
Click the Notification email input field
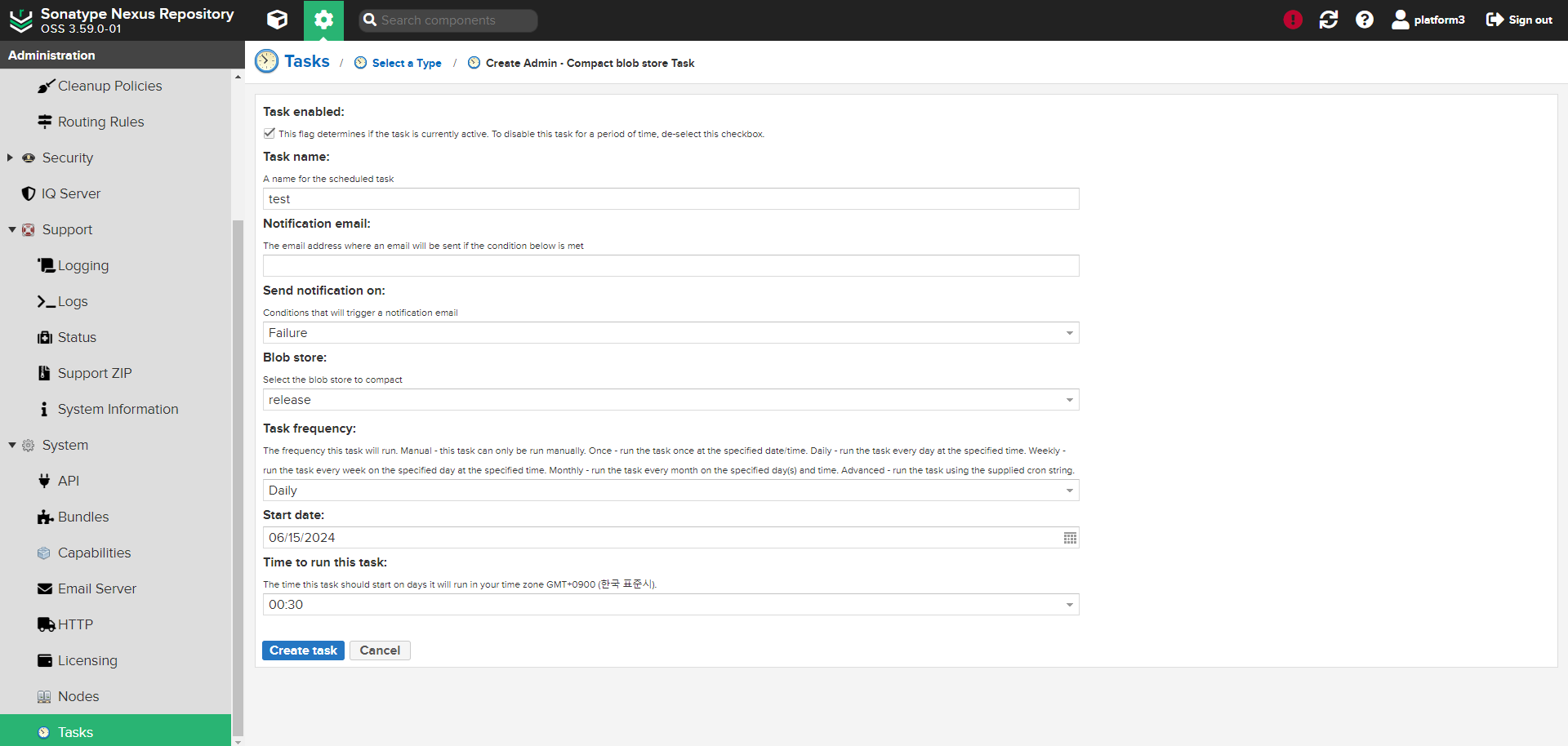(671, 266)
